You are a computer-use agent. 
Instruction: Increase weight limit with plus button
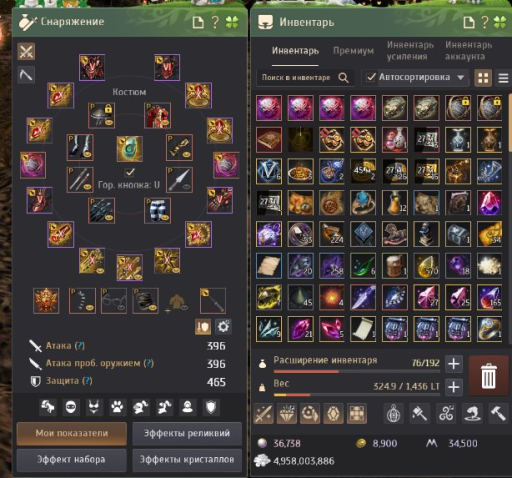[x=454, y=387]
